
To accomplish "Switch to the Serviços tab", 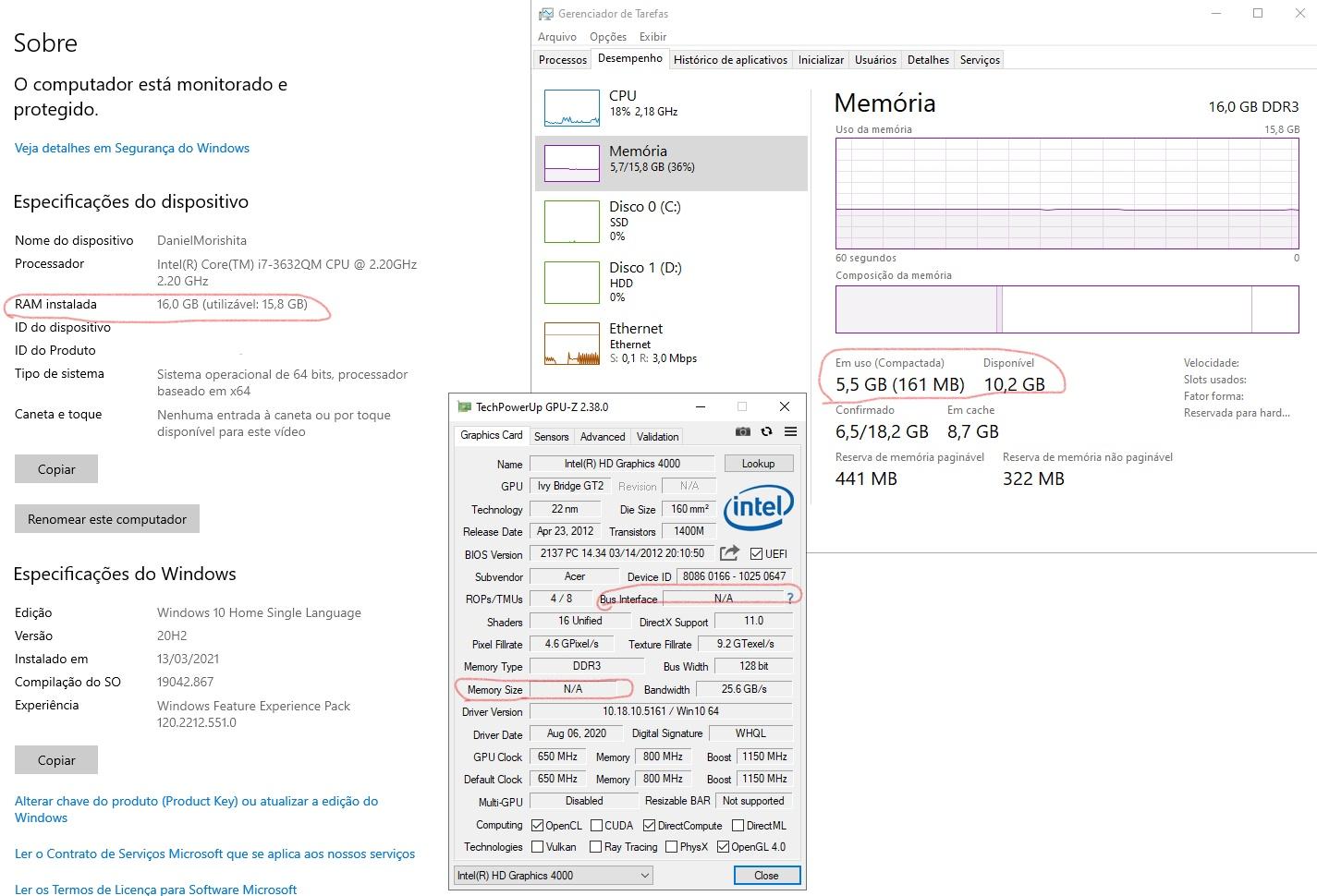I will [x=980, y=60].
